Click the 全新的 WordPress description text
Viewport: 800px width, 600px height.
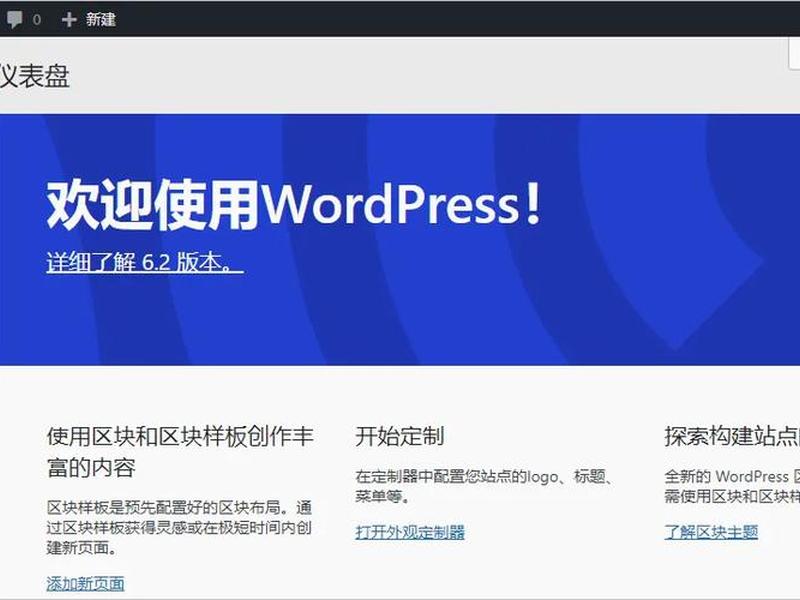(x=732, y=486)
